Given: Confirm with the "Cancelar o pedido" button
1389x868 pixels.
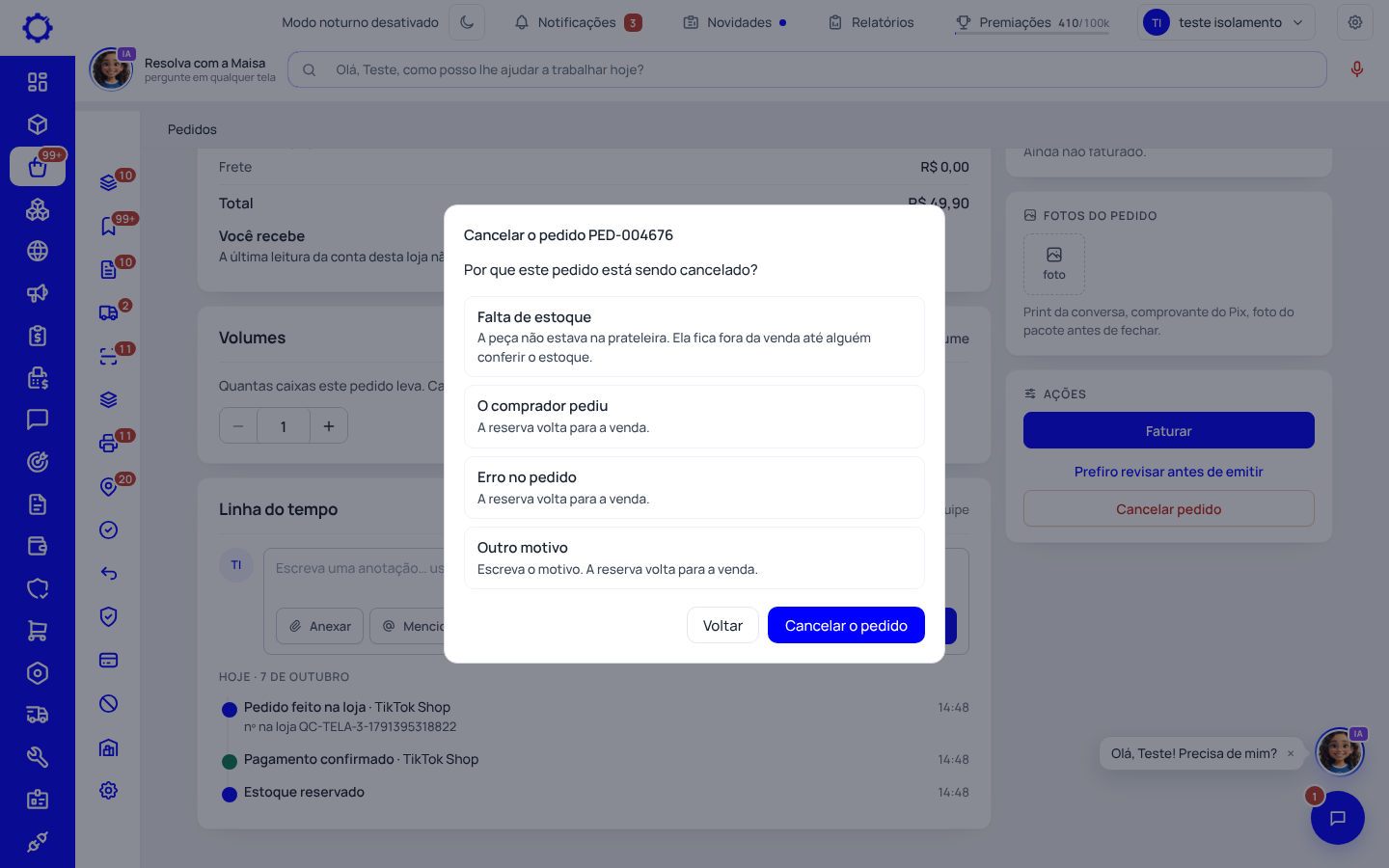Looking at the screenshot, I should pyautogui.click(x=846, y=625).
